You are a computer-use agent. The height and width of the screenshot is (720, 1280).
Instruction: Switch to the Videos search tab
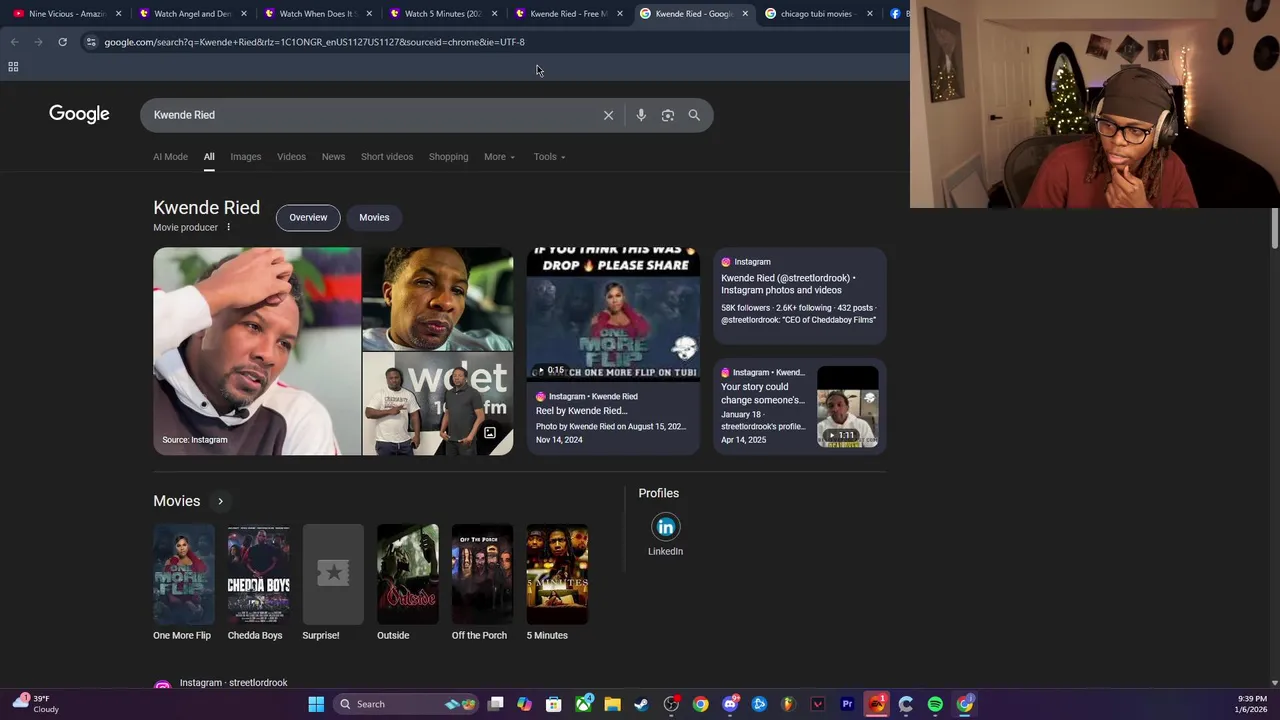291,157
